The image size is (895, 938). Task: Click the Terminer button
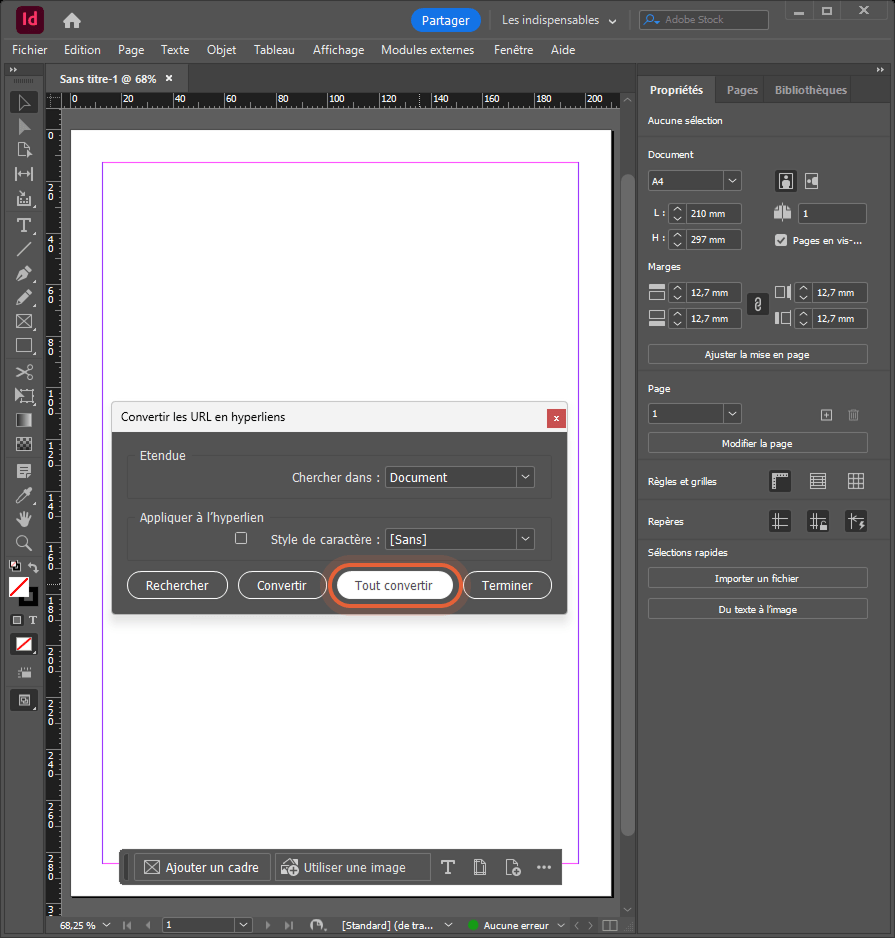tap(507, 586)
